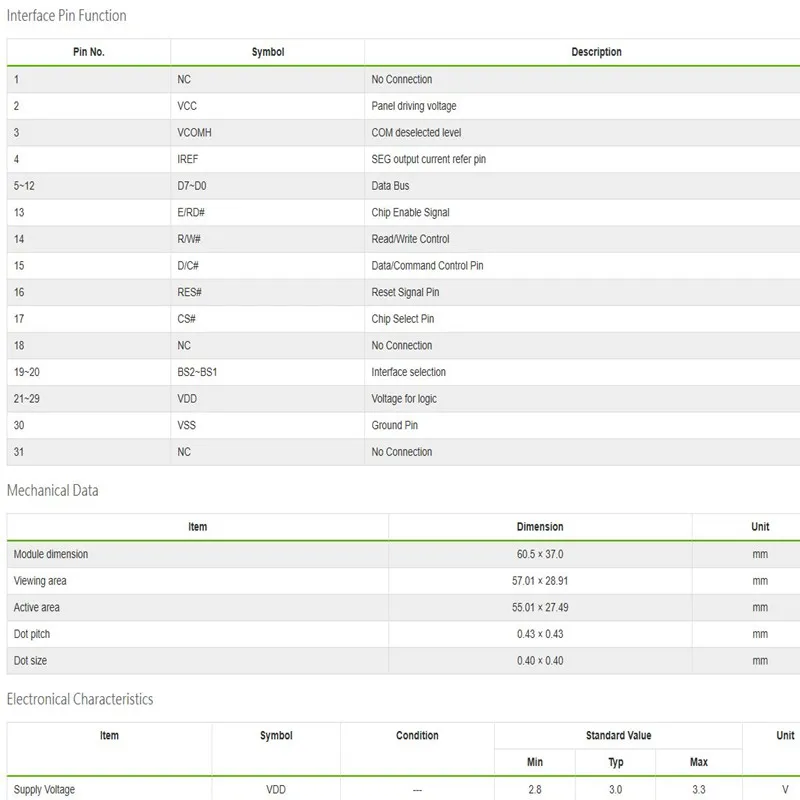Select the BS2~BS1 symbol cell
Screen dimensions: 800x800
click(197, 372)
